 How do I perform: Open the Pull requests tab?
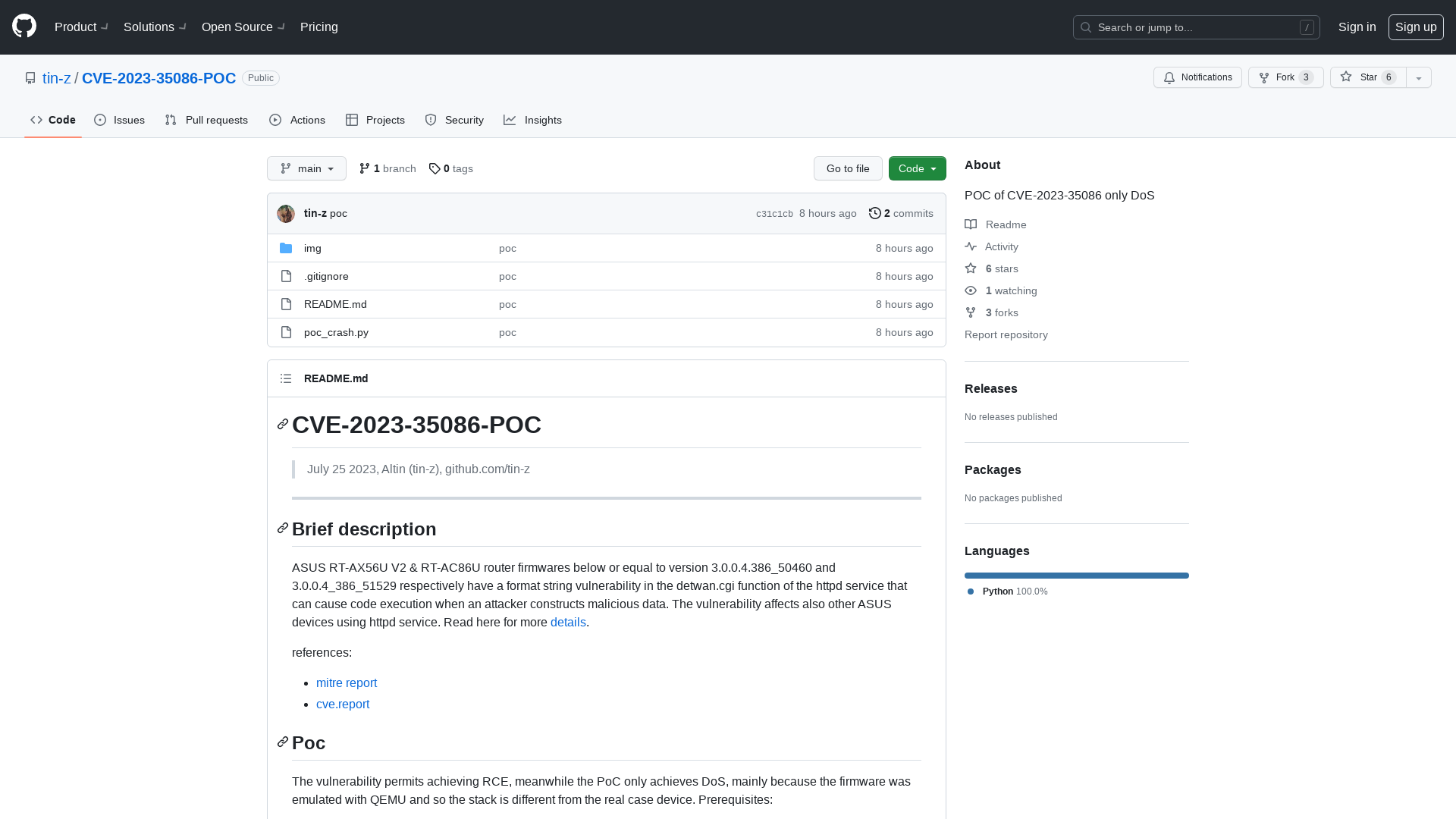[207, 120]
